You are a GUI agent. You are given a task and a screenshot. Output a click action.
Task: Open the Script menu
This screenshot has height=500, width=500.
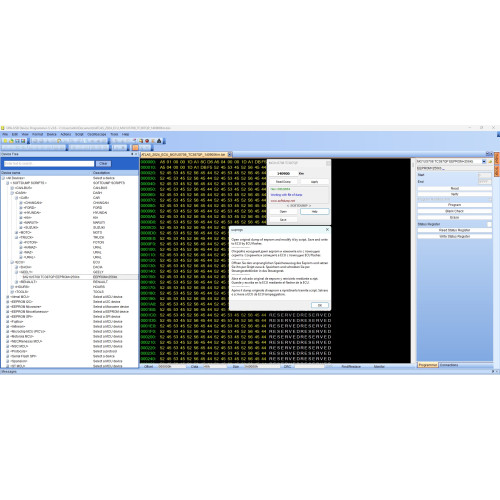pos(79,134)
